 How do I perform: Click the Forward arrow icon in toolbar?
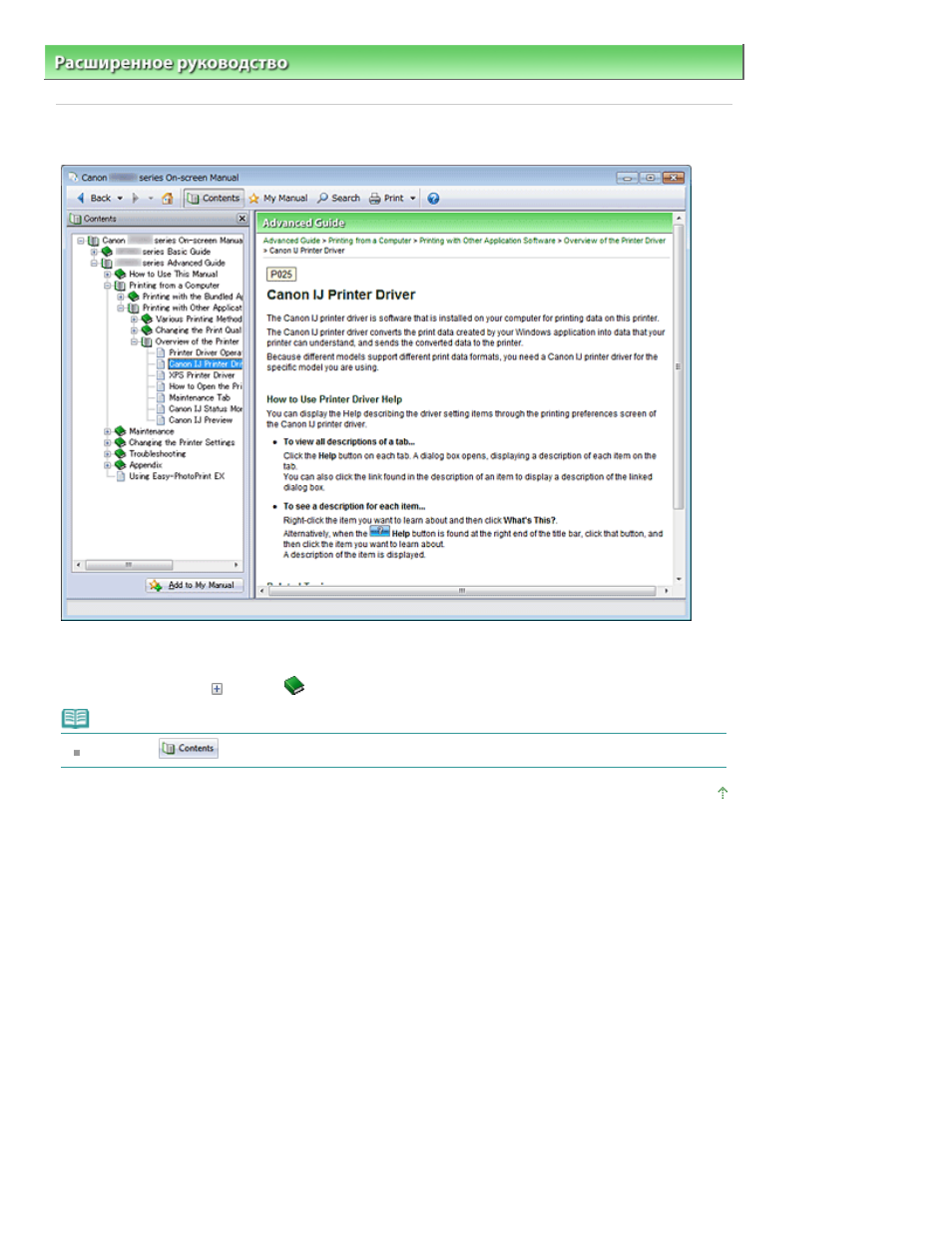click(136, 198)
